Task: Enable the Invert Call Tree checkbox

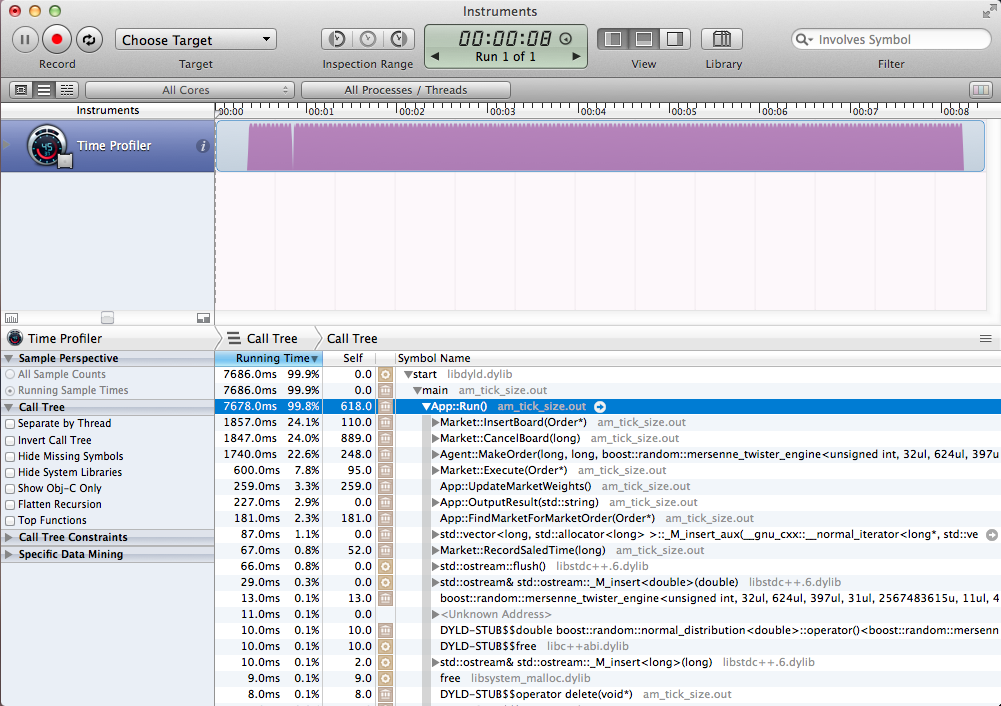Action: pos(12,440)
